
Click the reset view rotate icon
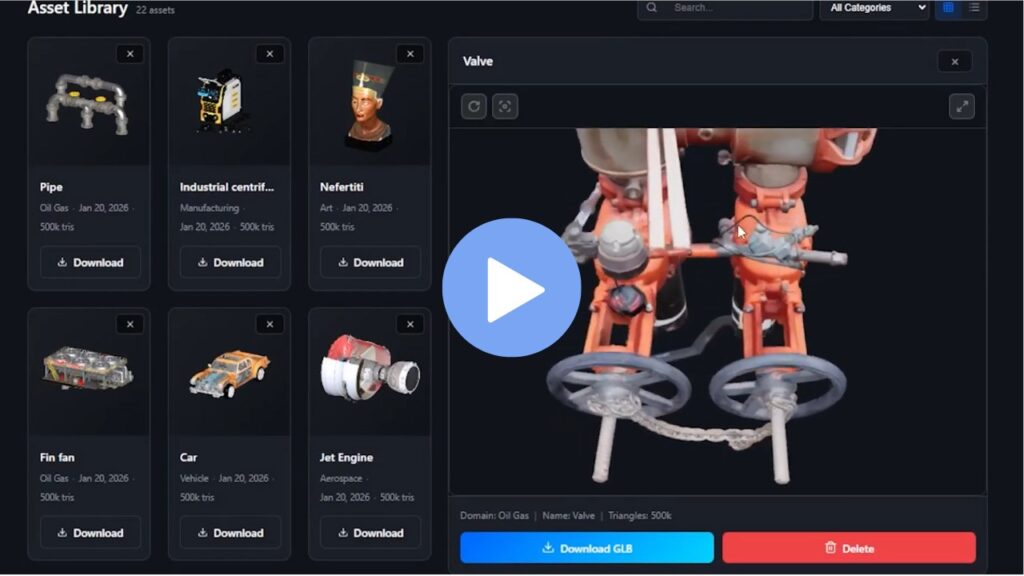pyautogui.click(x=474, y=107)
